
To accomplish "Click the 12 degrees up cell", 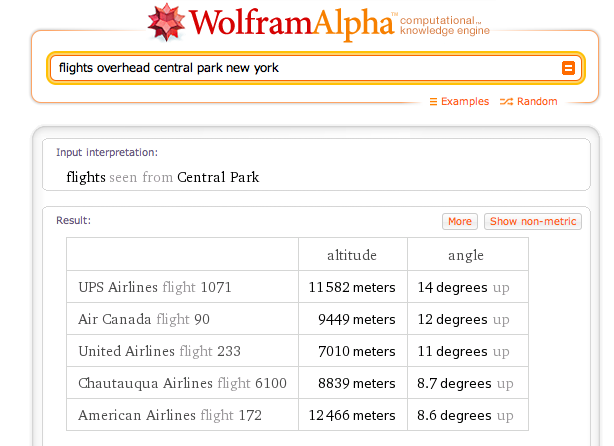I will pos(468,319).
